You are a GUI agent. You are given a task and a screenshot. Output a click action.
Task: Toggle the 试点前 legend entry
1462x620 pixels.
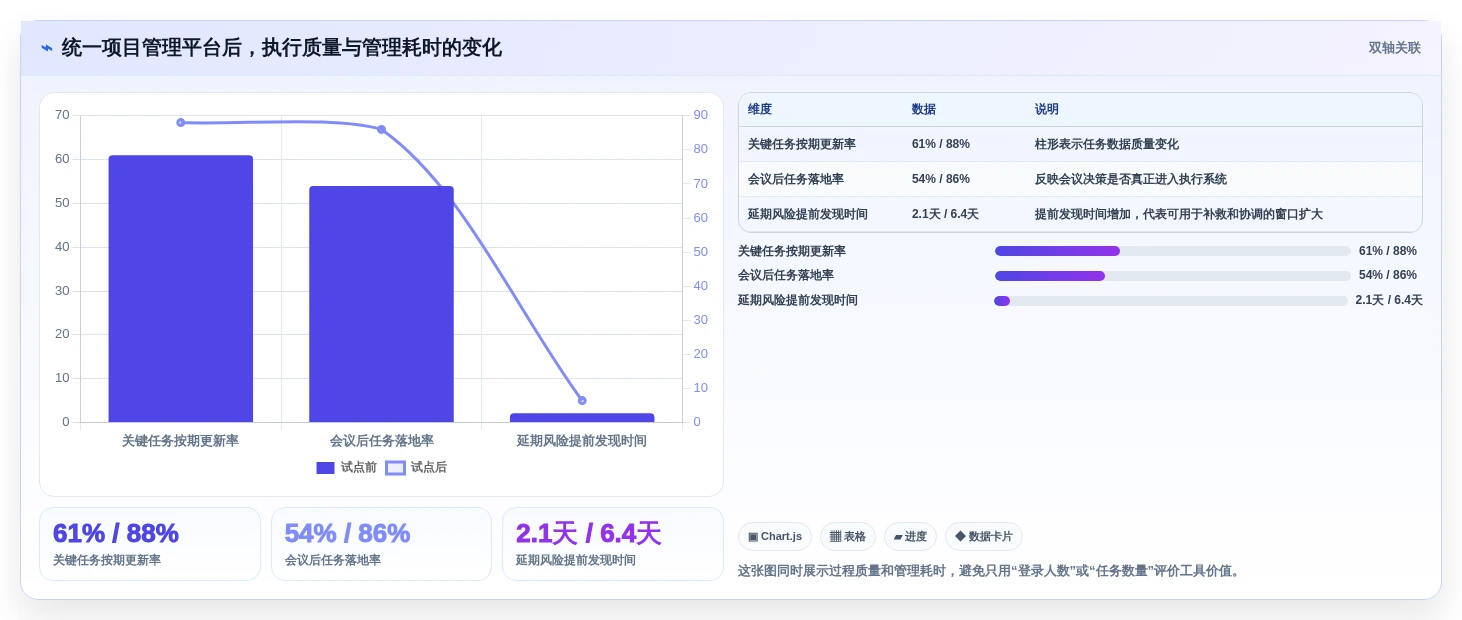[x=346, y=468]
